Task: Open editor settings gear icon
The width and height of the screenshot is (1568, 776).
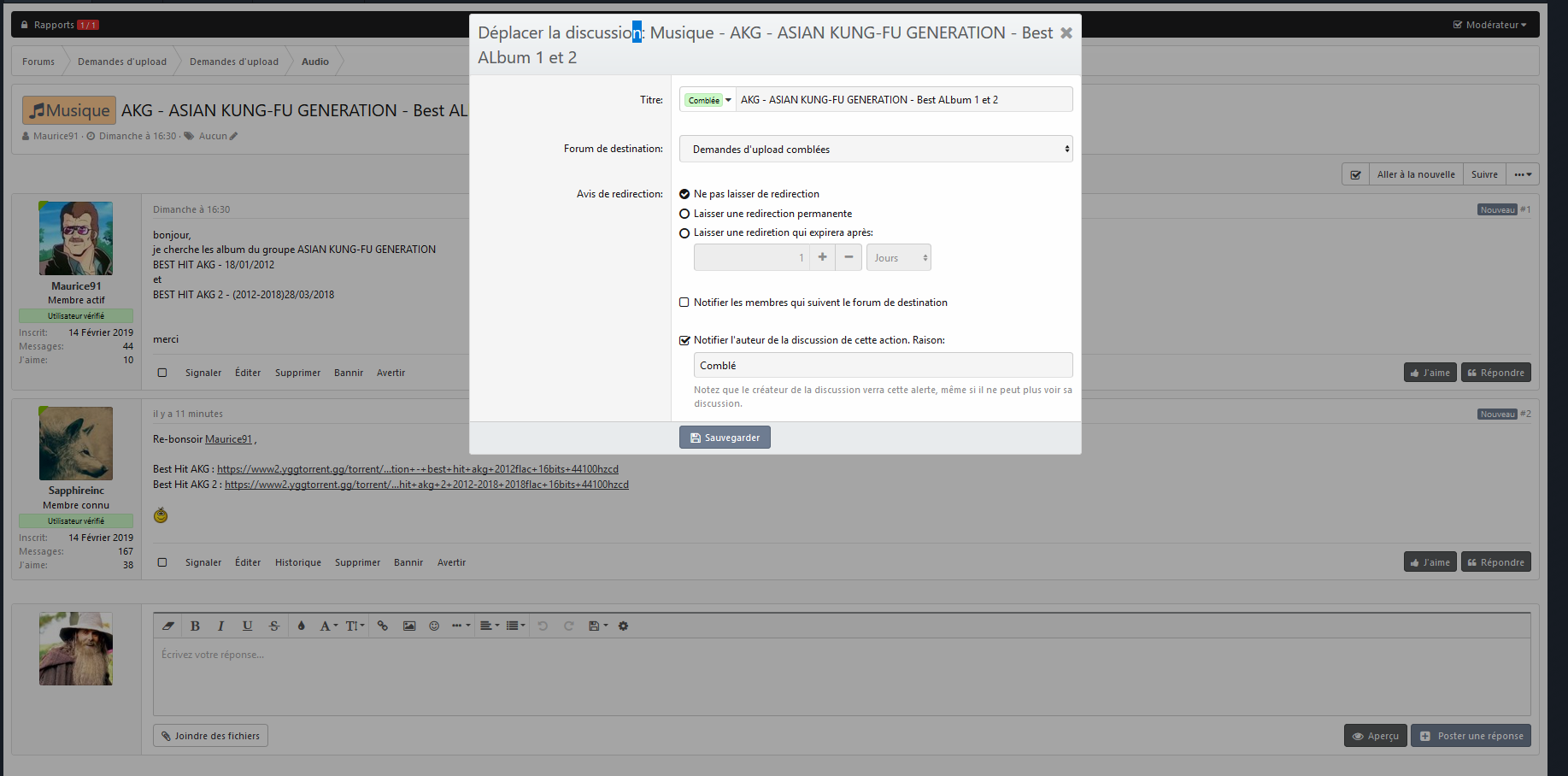Action: (x=623, y=626)
